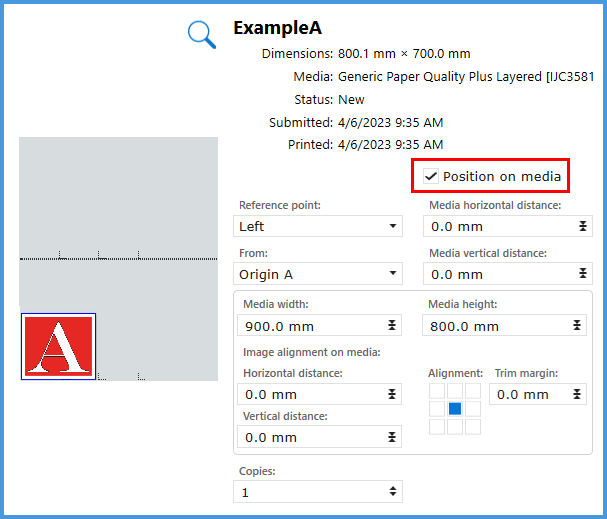Select the bottom-left alignment cell
Image resolution: width=607 pixels, height=519 pixels.
[437, 427]
